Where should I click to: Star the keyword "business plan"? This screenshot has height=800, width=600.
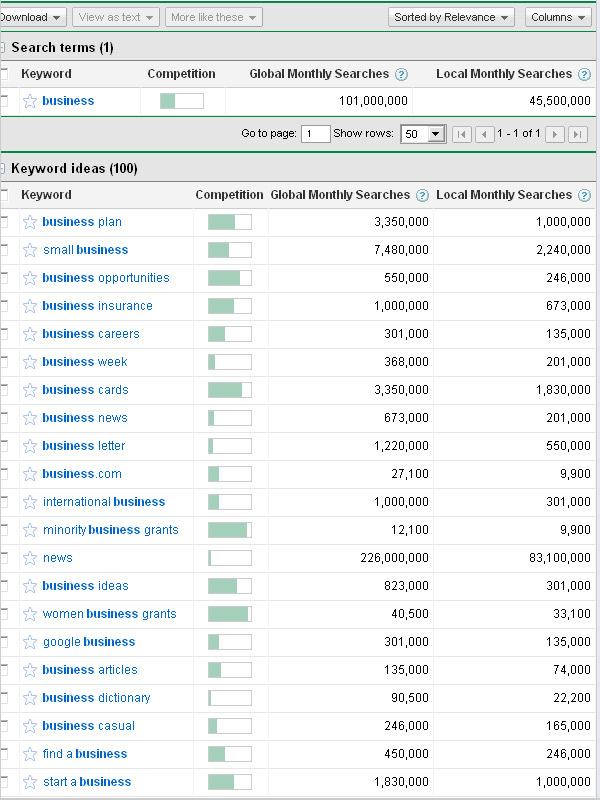point(32,222)
